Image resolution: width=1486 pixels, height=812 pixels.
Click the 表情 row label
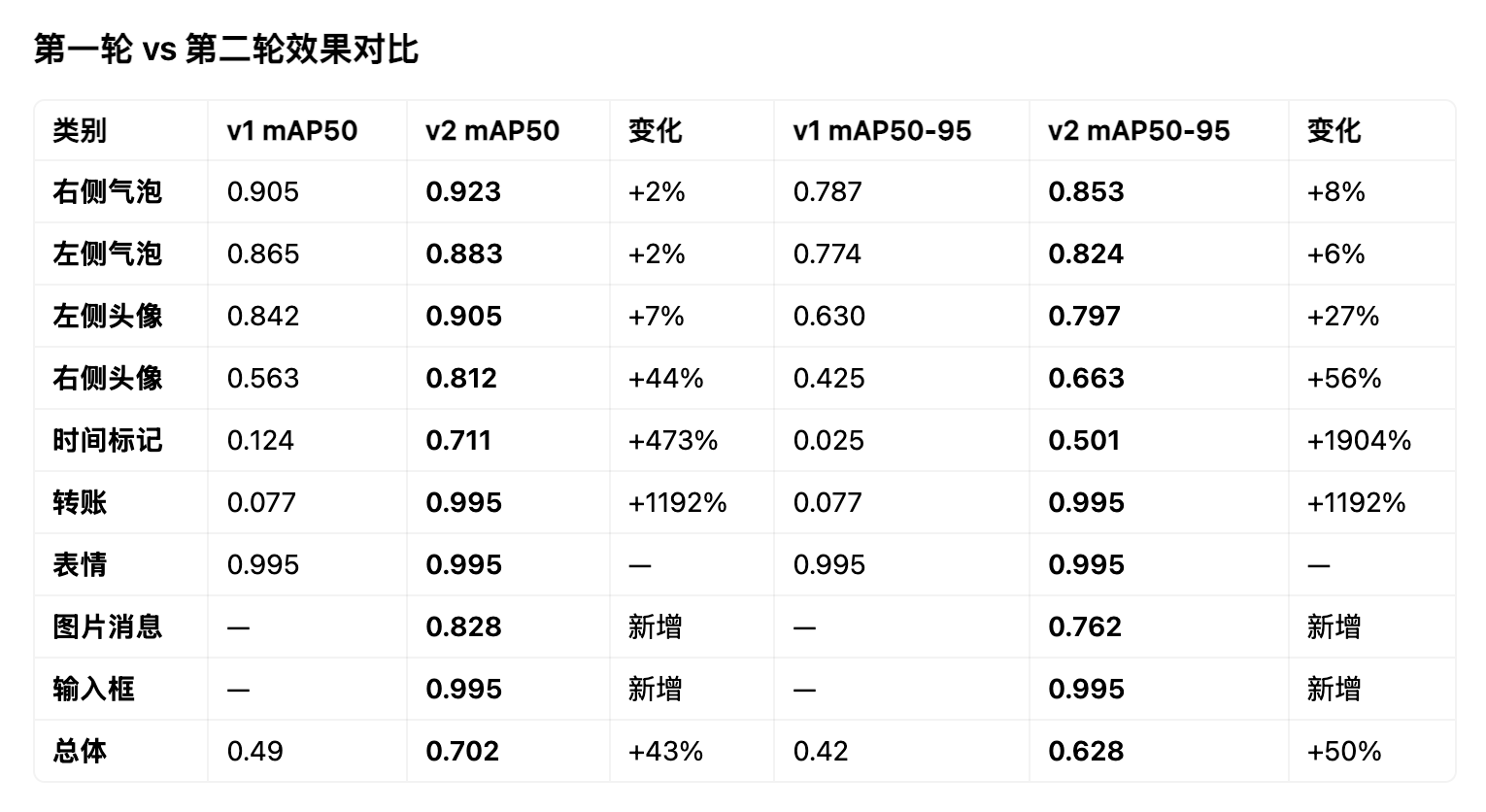point(80,564)
